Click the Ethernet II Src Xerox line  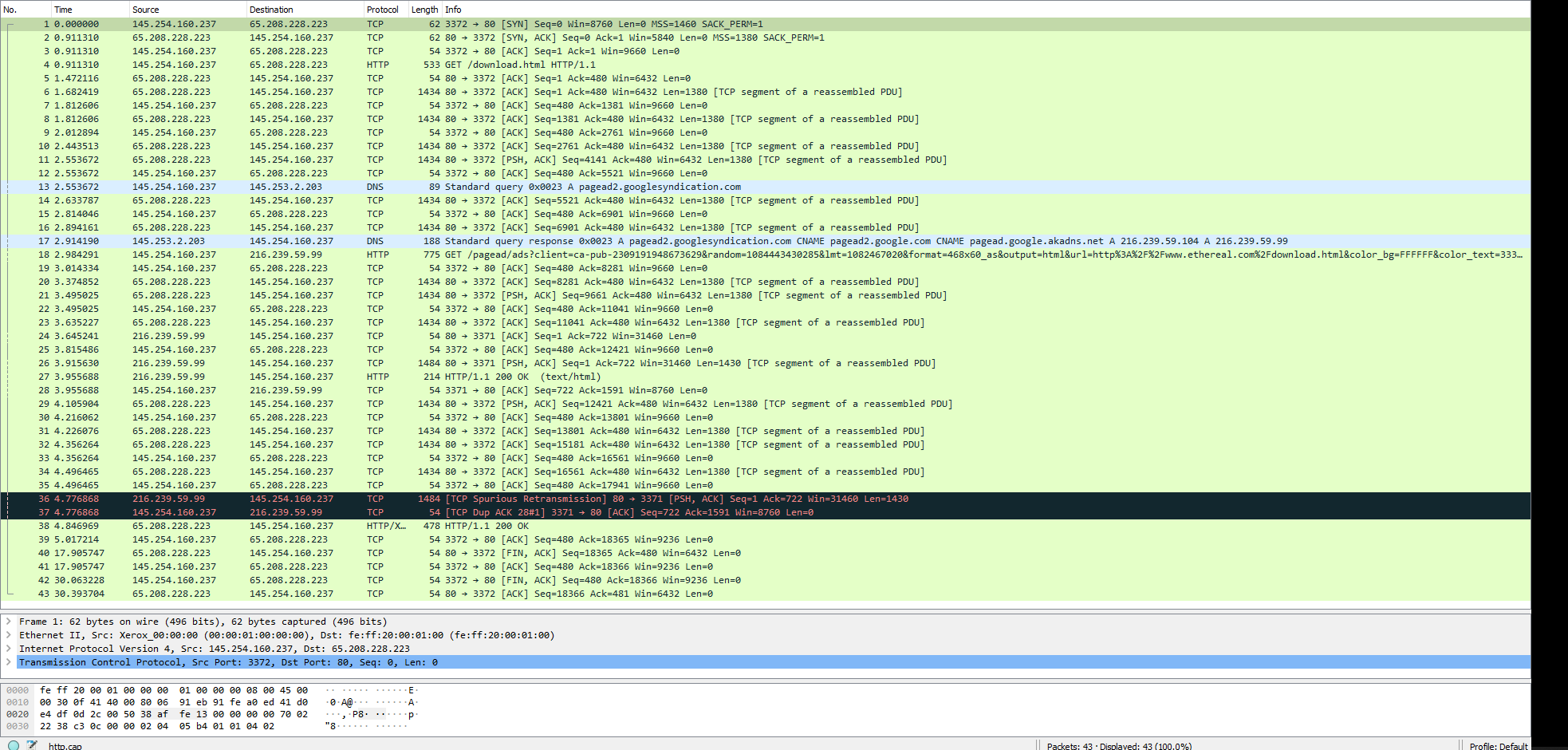(286, 635)
